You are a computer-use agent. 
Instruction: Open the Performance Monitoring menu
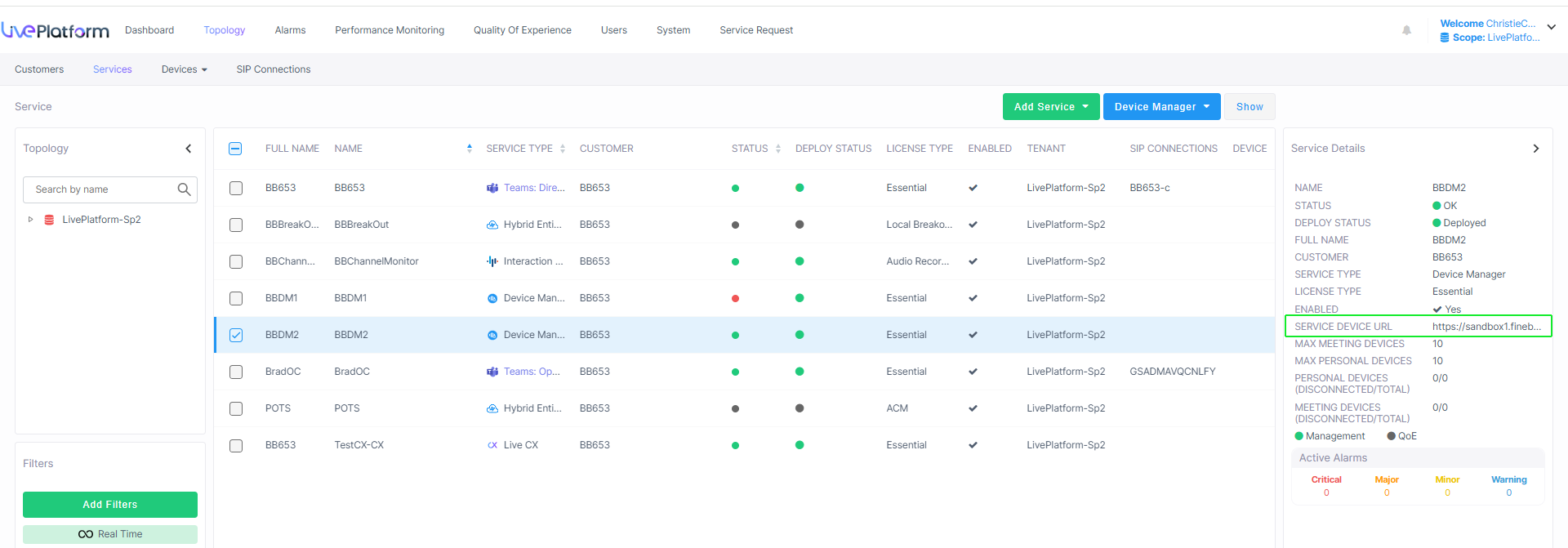click(390, 30)
